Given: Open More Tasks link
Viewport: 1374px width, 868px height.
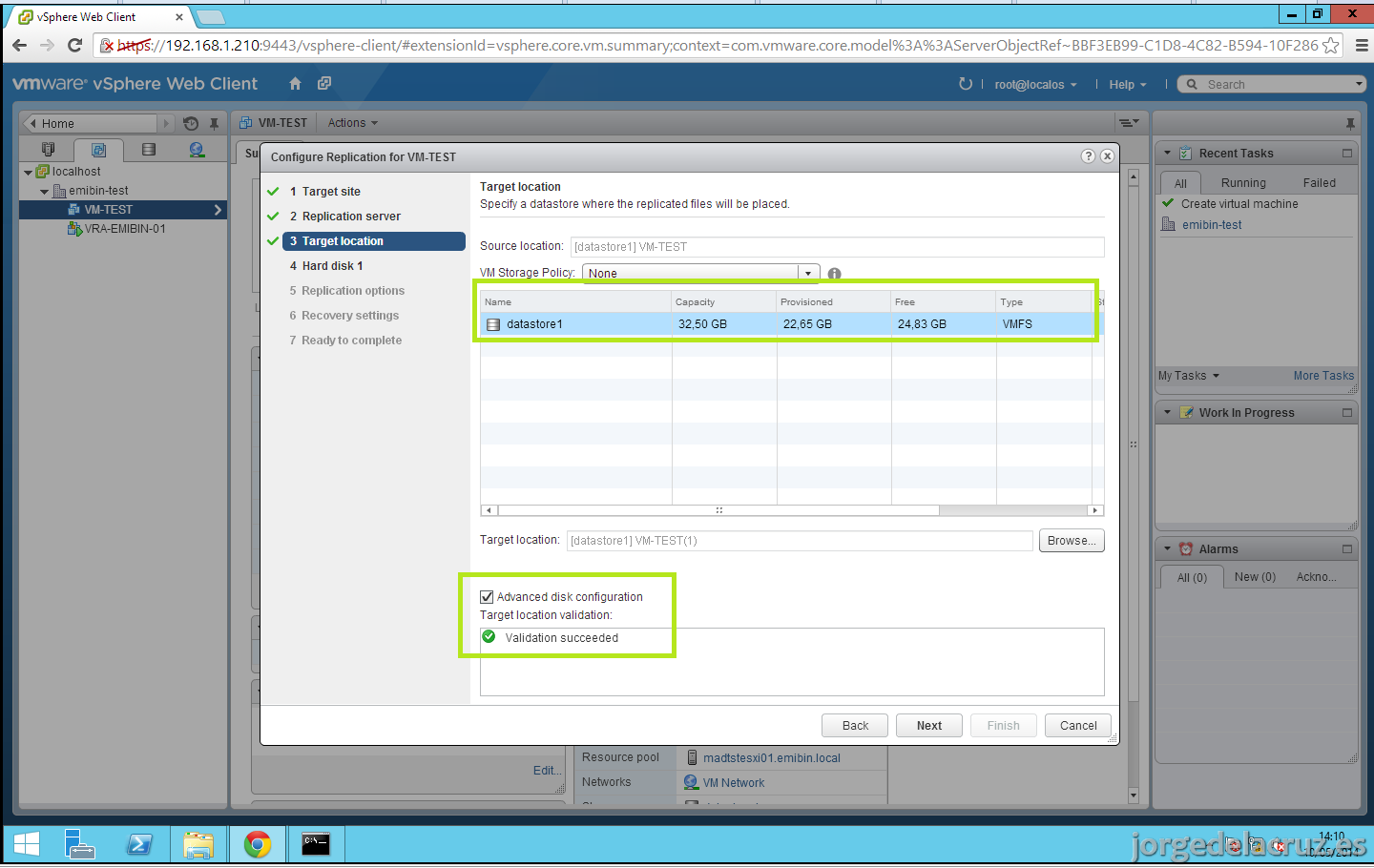Looking at the screenshot, I should [x=1323, y=376].
